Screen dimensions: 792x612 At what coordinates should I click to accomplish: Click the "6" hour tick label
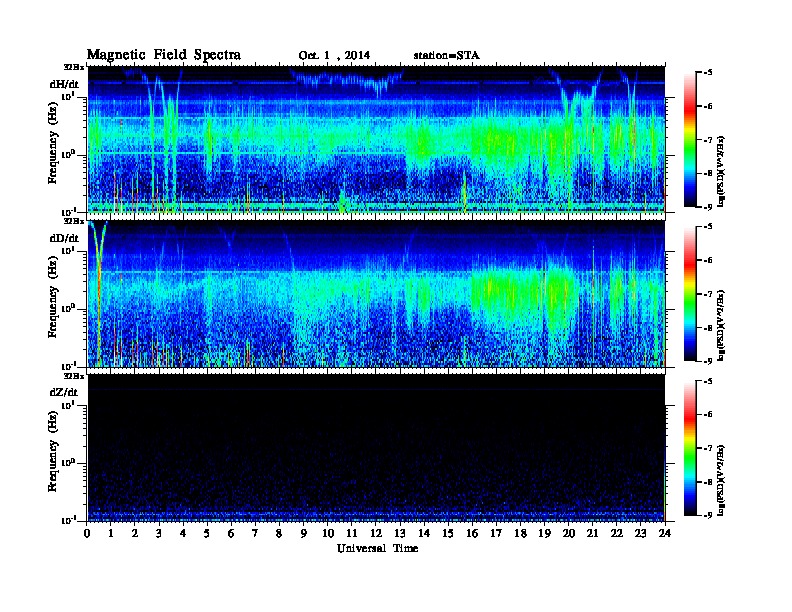pos(231,534)
